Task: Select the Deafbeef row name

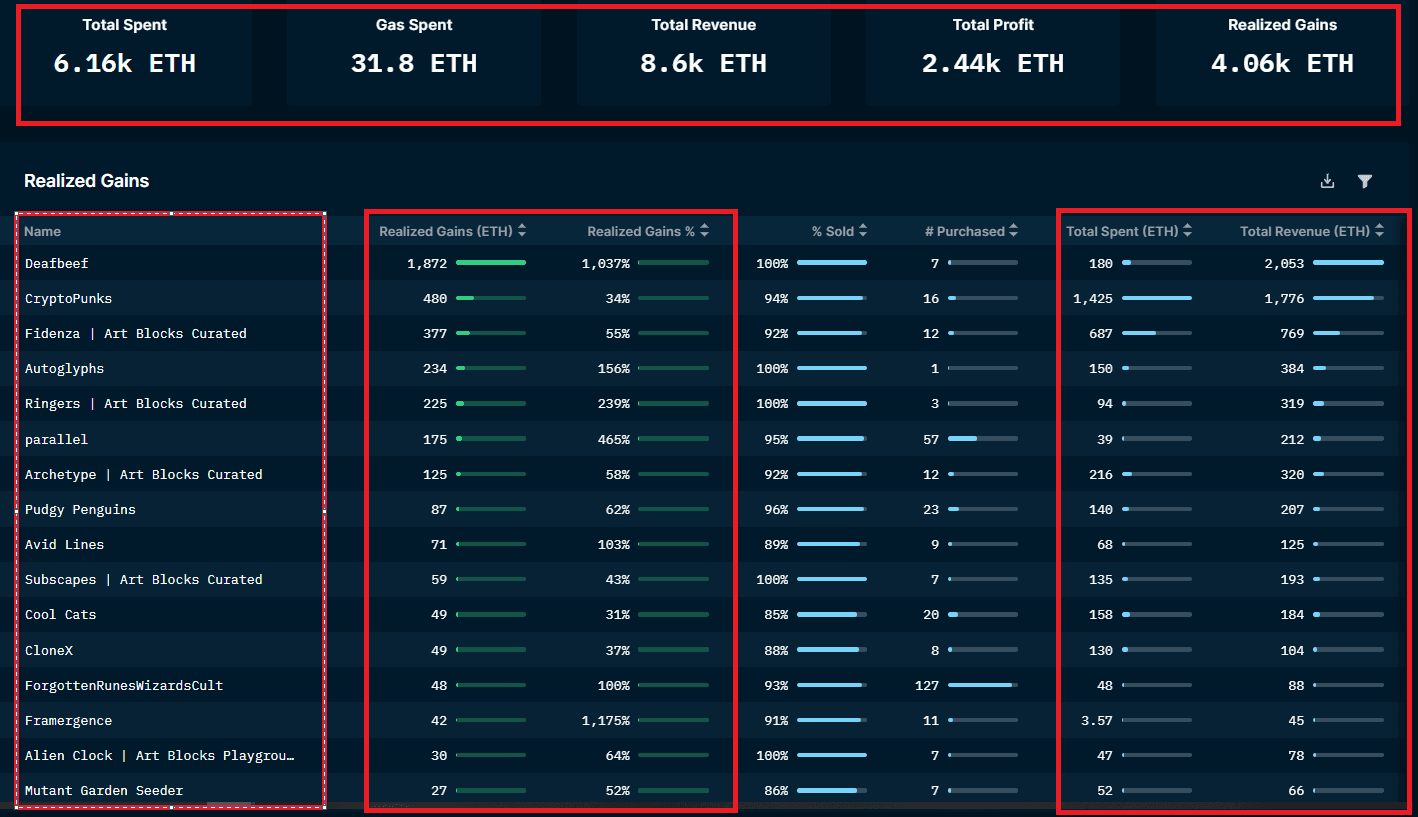Action: (x=57, y=264)
